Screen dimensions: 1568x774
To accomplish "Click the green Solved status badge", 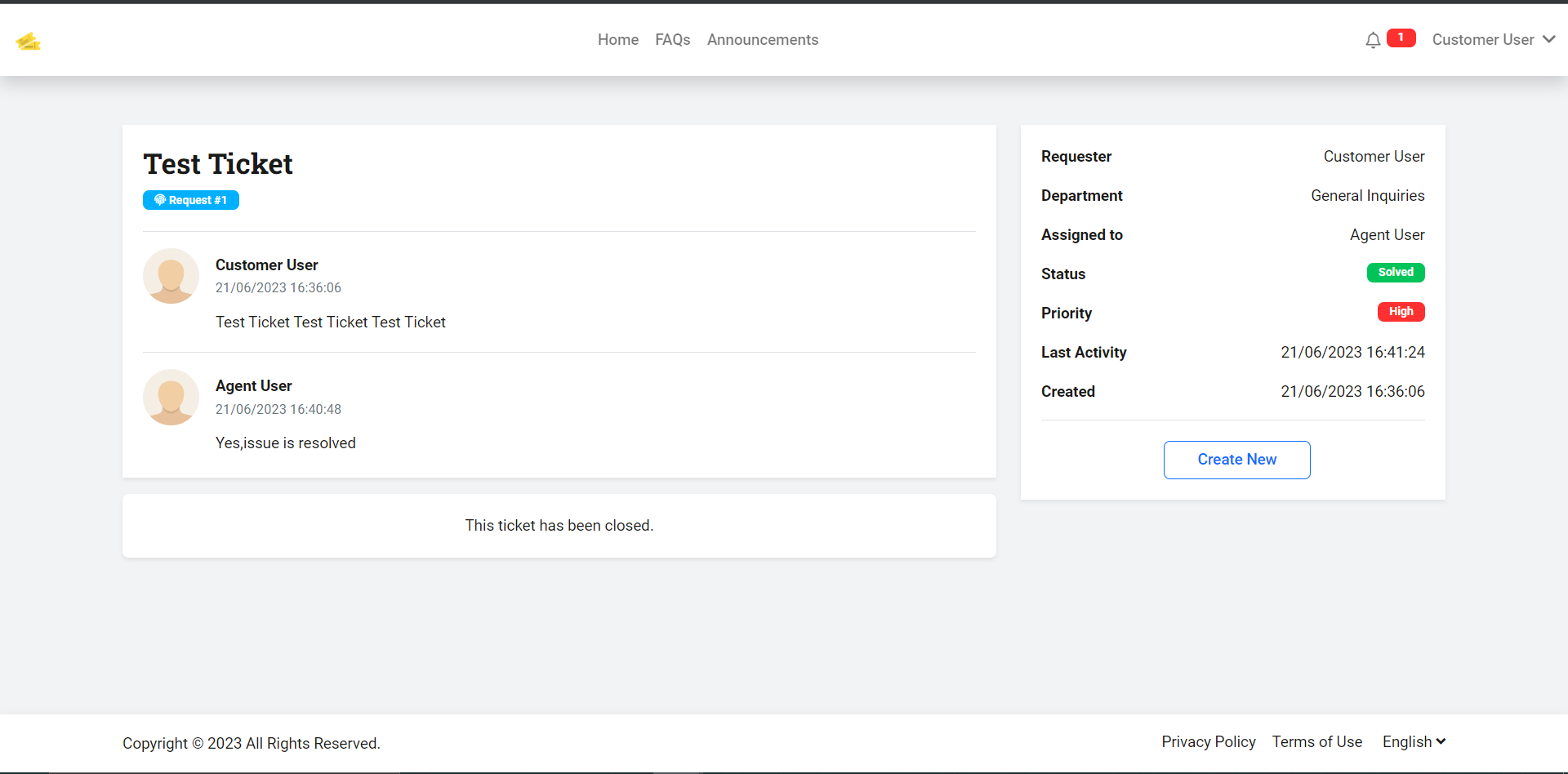I will coord(1396,273).
